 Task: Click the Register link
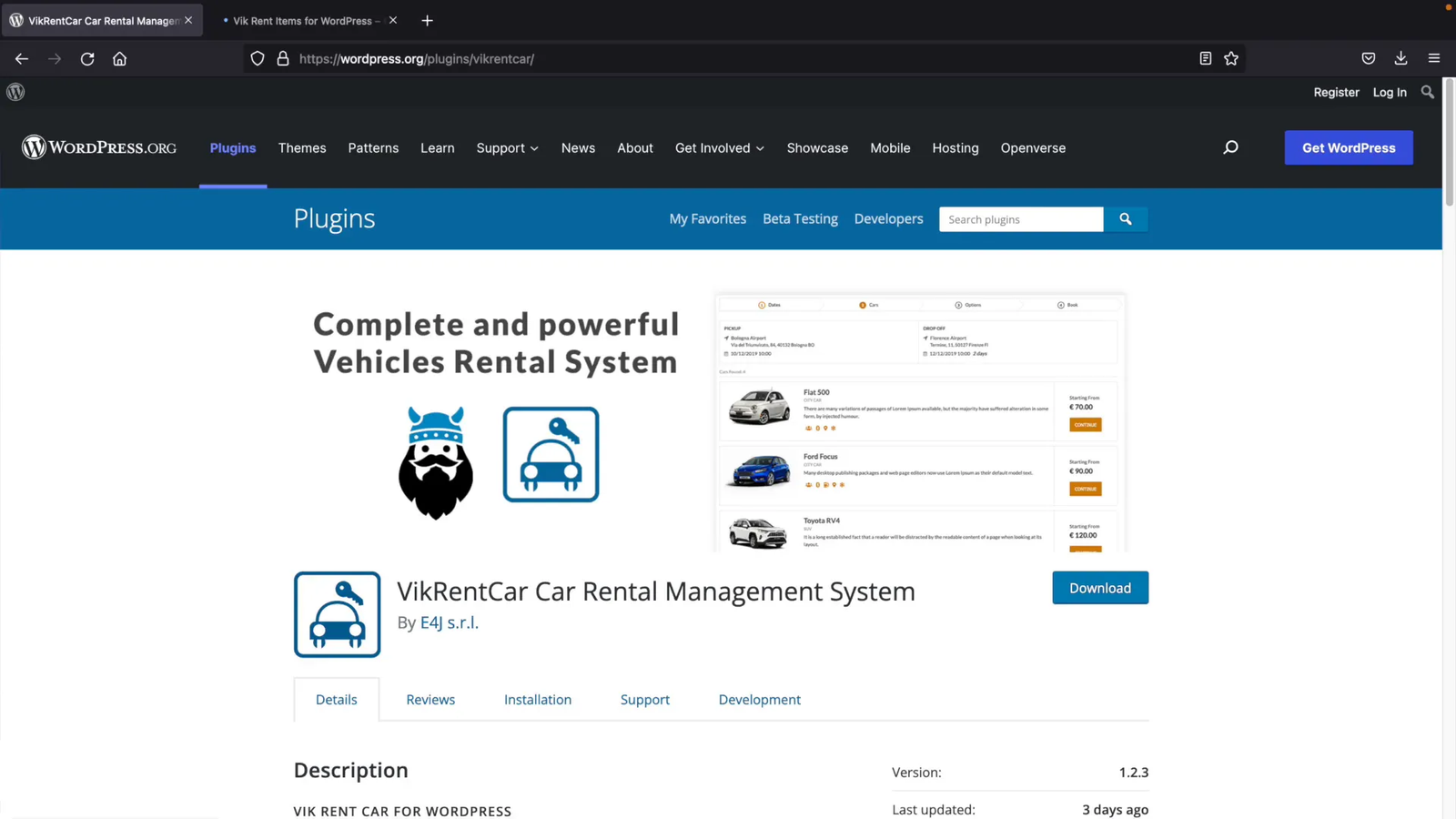click(x=1336, y=92)
